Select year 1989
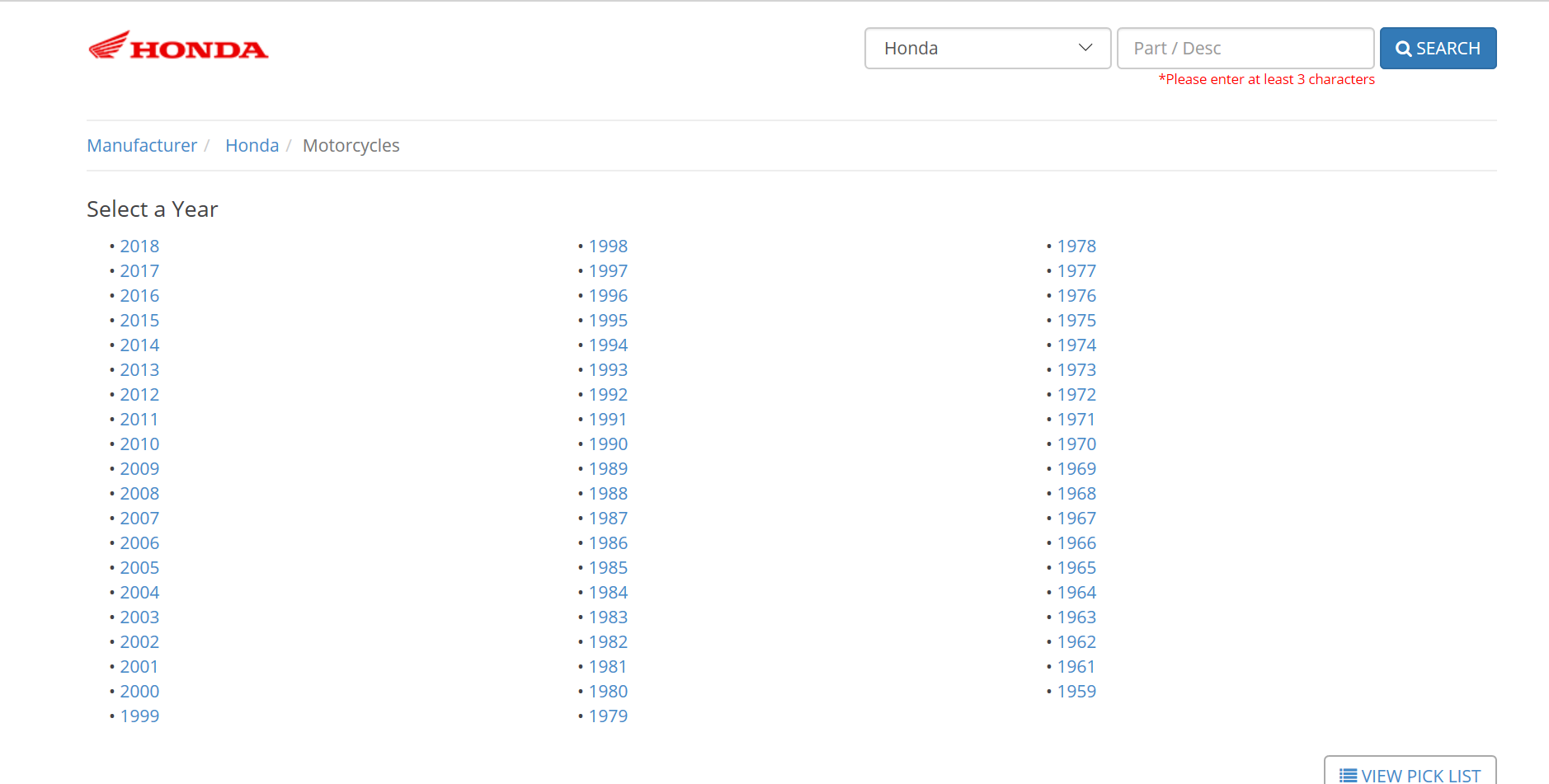 [x=608, y=469]
